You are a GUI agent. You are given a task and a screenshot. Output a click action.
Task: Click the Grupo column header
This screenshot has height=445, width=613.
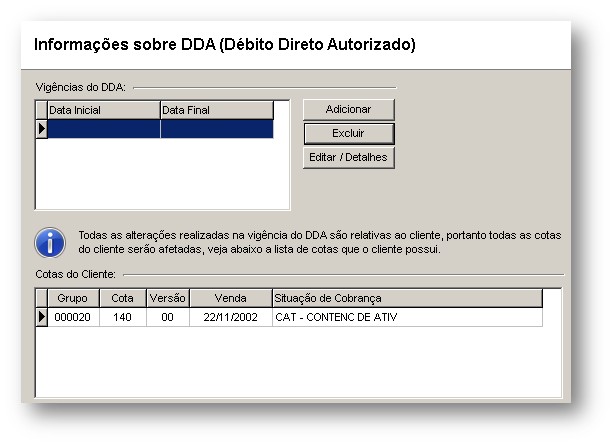click(x=73, y=298)
